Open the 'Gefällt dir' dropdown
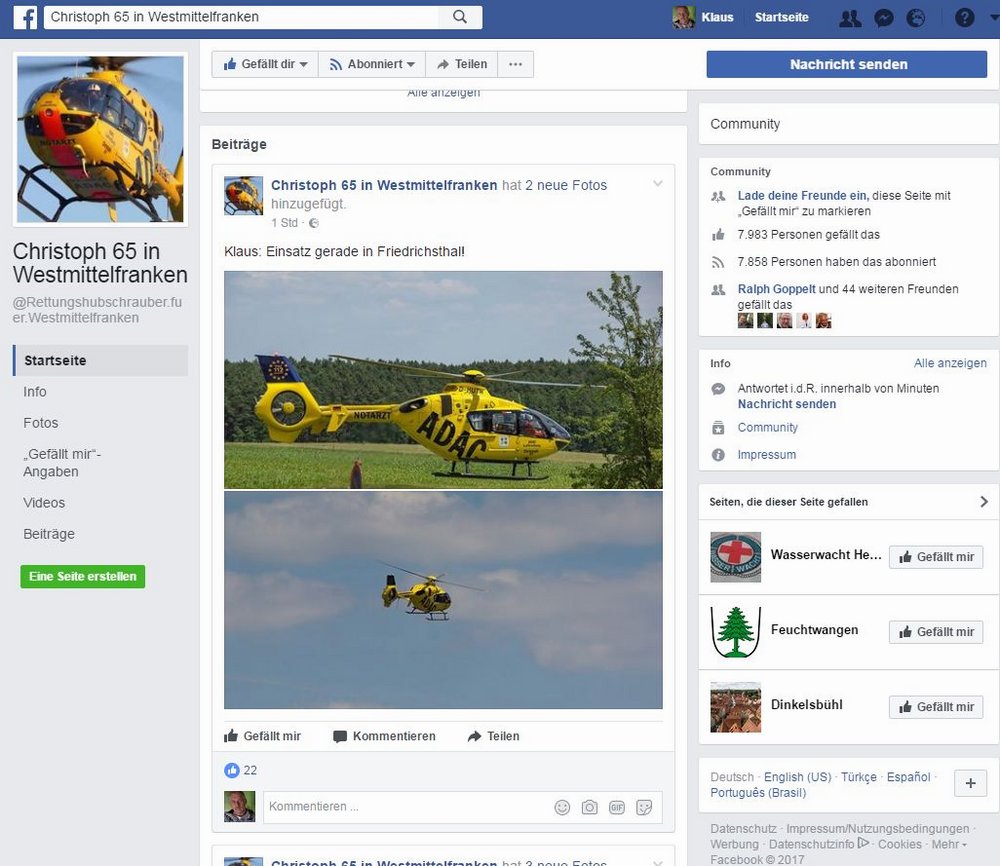1000x866 pixels. pyautogui.click(x=265, y=64)
